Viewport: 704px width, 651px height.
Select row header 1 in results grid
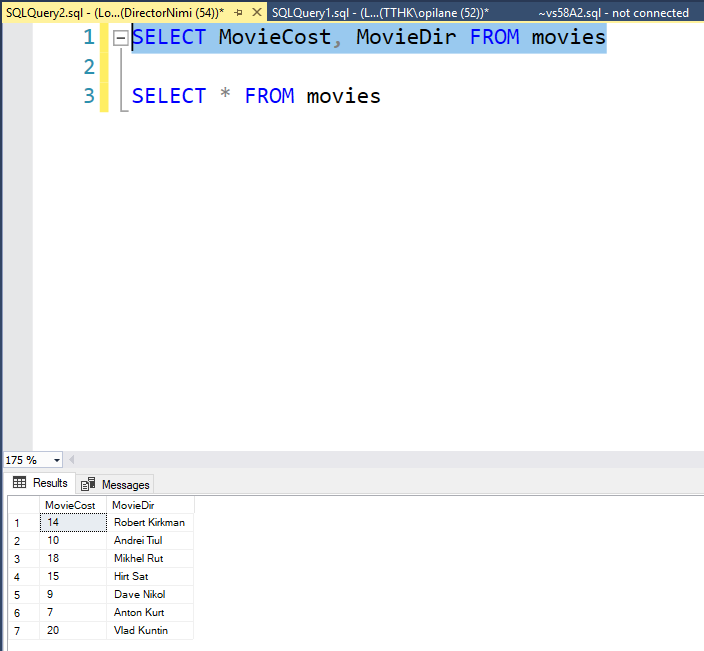(19, 523)
